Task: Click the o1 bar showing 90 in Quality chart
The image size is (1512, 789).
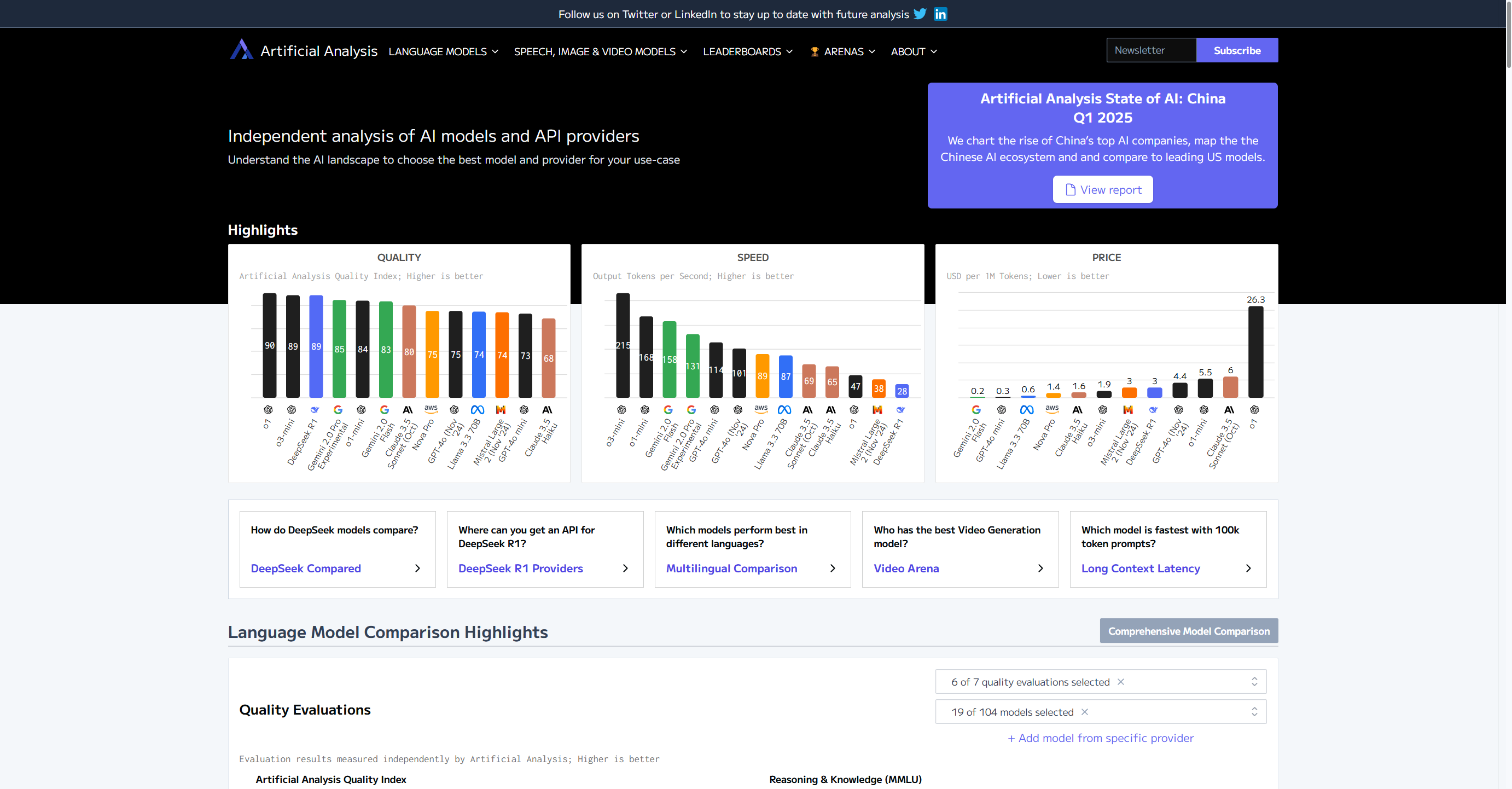Action: tap(269, 345)
